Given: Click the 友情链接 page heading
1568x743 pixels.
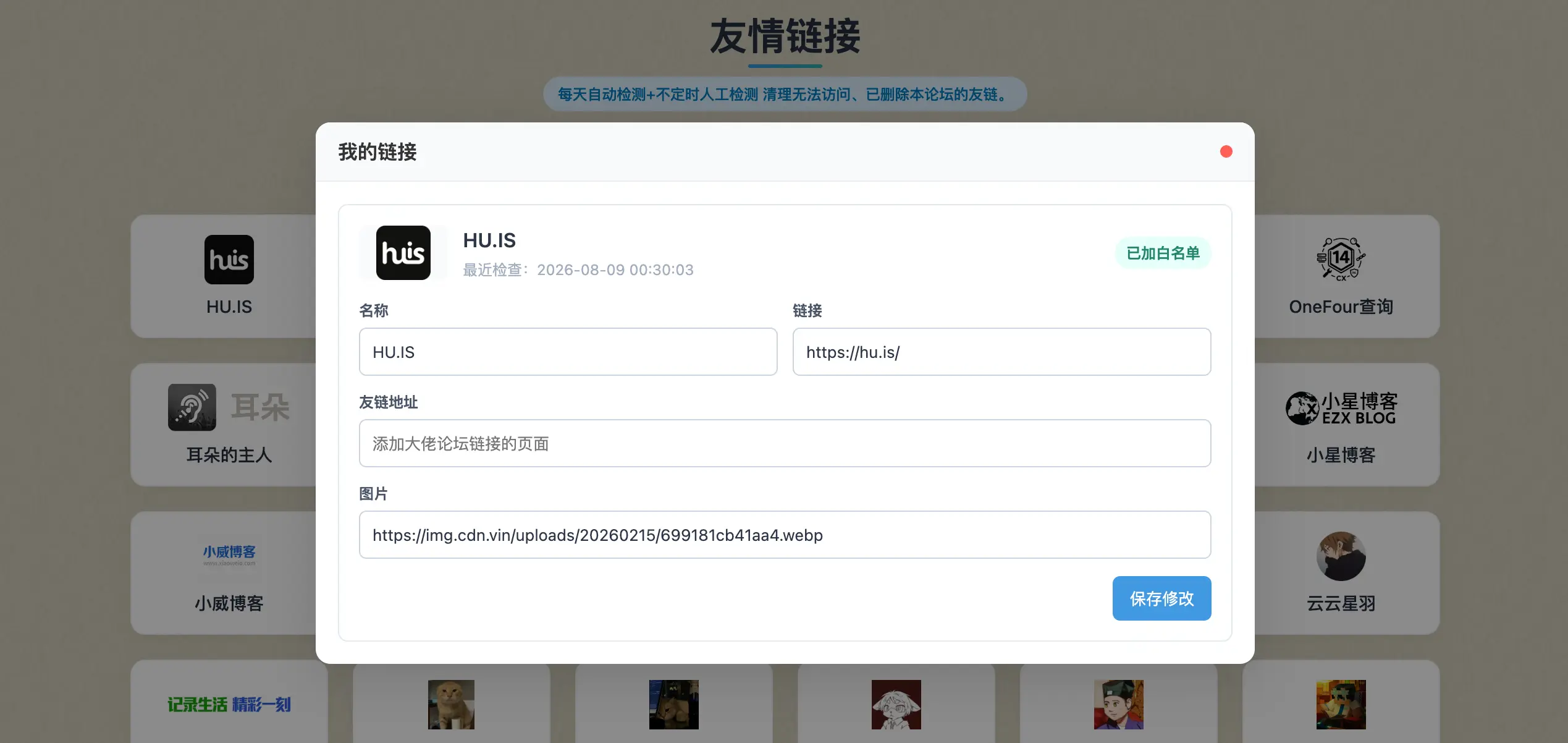Looking at the screenshot, I should (785, 36).
